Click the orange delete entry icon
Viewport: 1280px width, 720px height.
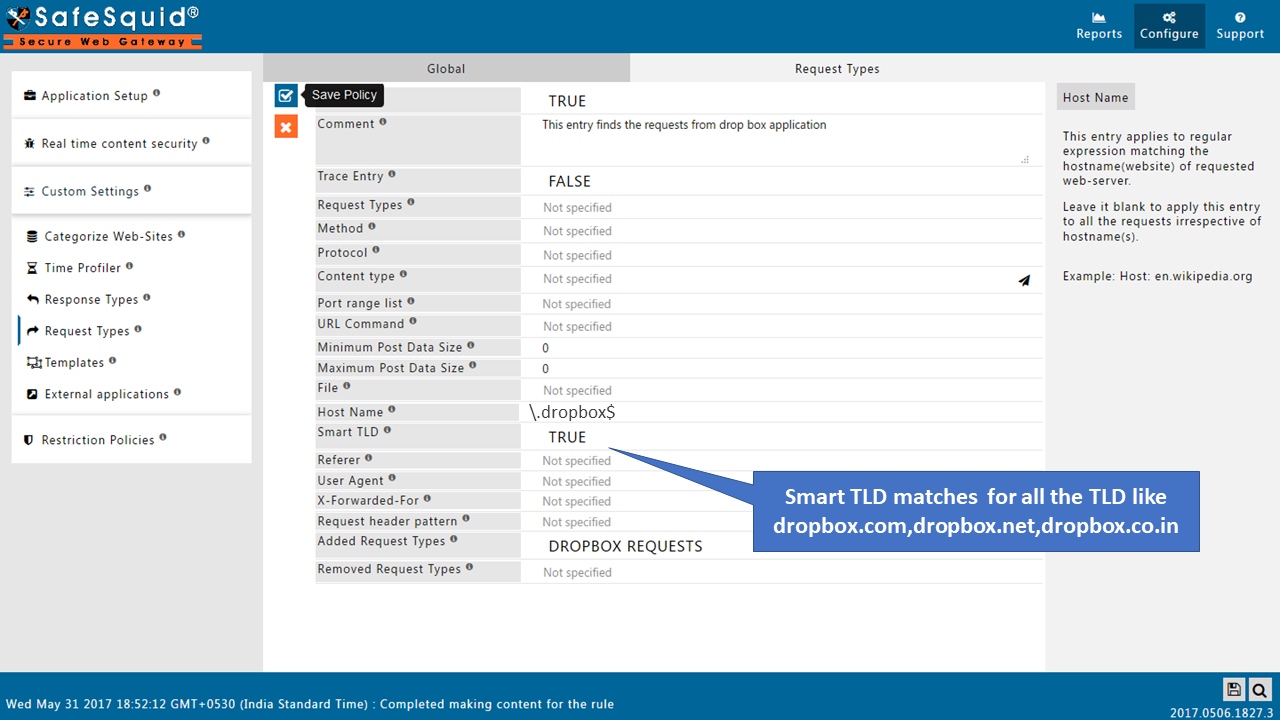(x=286, y=126)
